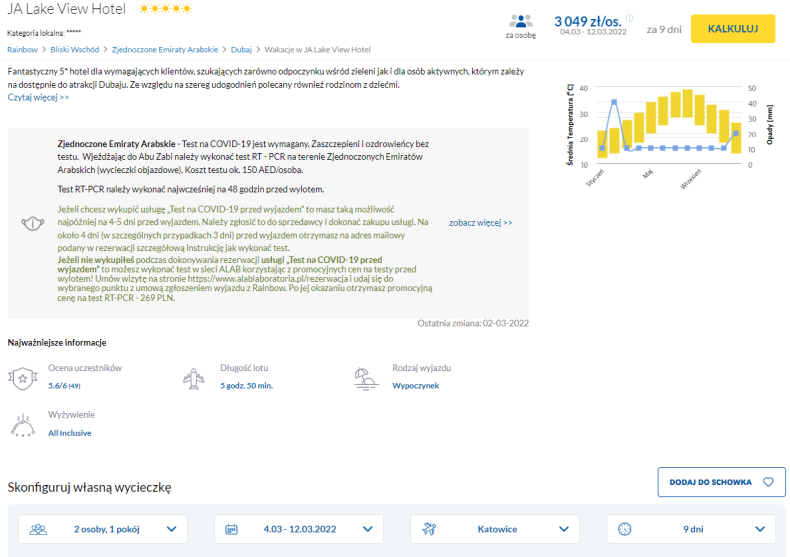The width and height of the screenshot is (790, 557).
Task: Click the flight duration airplane icon
Action: pos(193,379)
